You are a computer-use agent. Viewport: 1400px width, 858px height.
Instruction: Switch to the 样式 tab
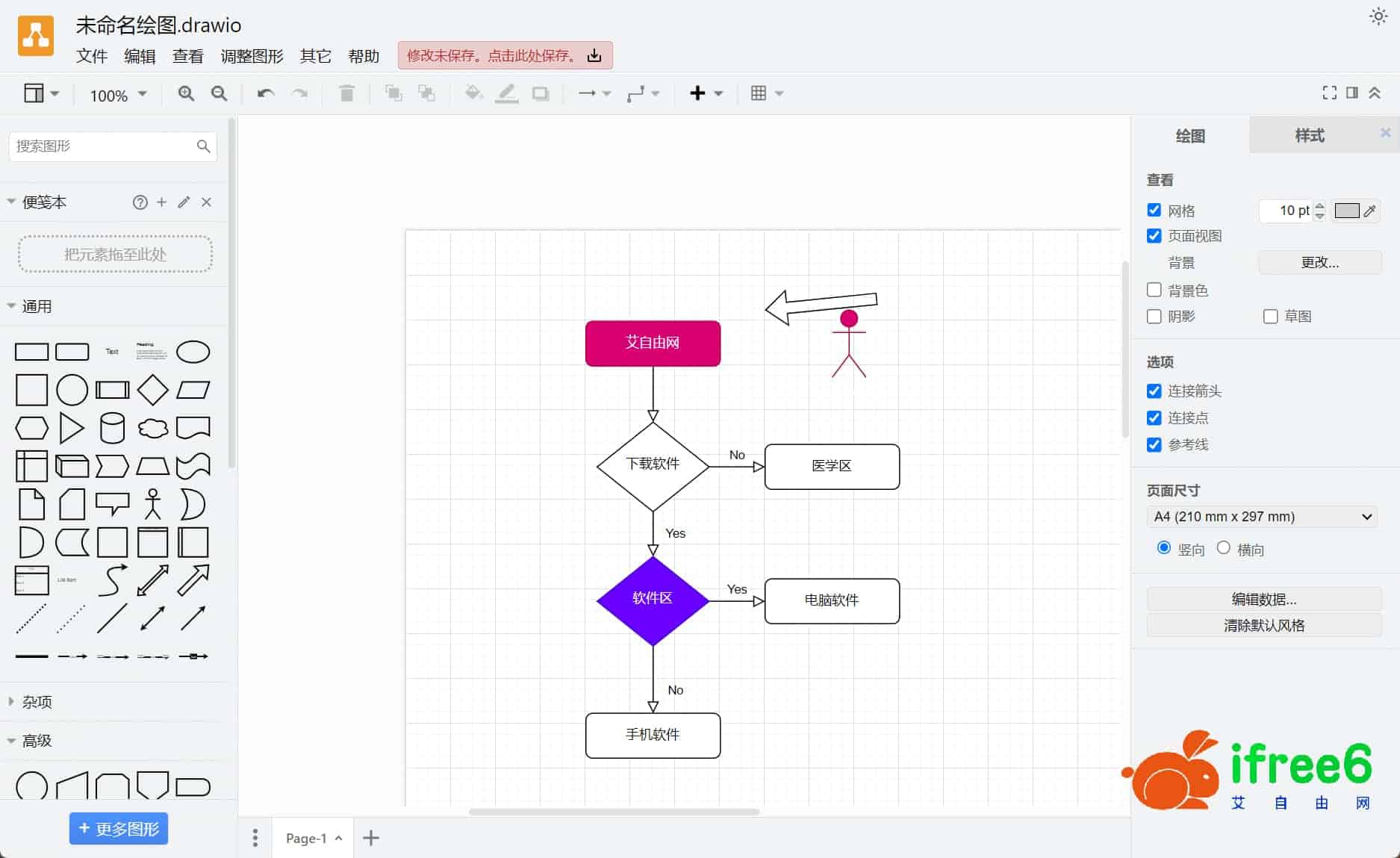(x=1309, y=135)
